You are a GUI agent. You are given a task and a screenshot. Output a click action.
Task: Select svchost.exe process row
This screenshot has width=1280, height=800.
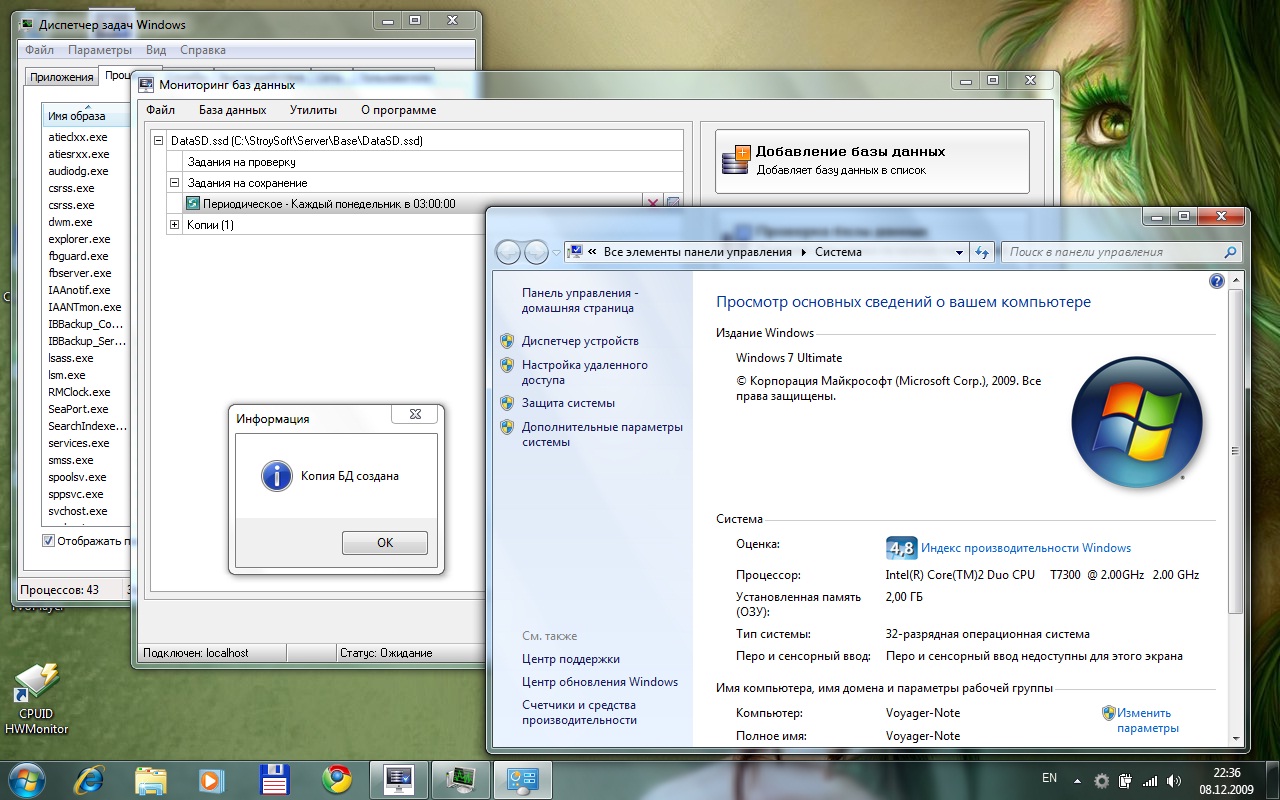(x=77, y=511)
